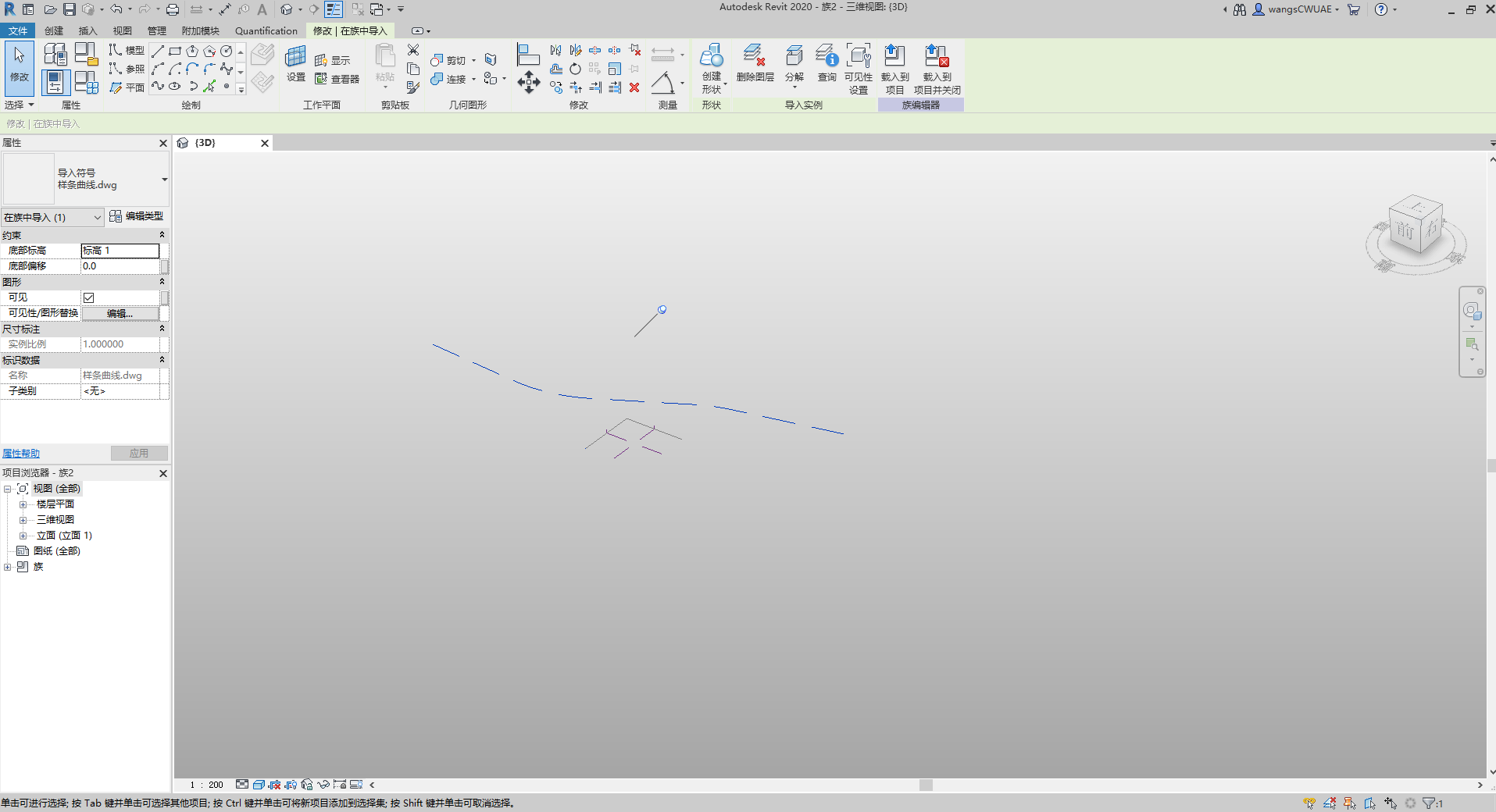The height and width of the screenshot is (812, 1496).
Task: Click the 属性帮助 link
Action: tap(21, 453)
